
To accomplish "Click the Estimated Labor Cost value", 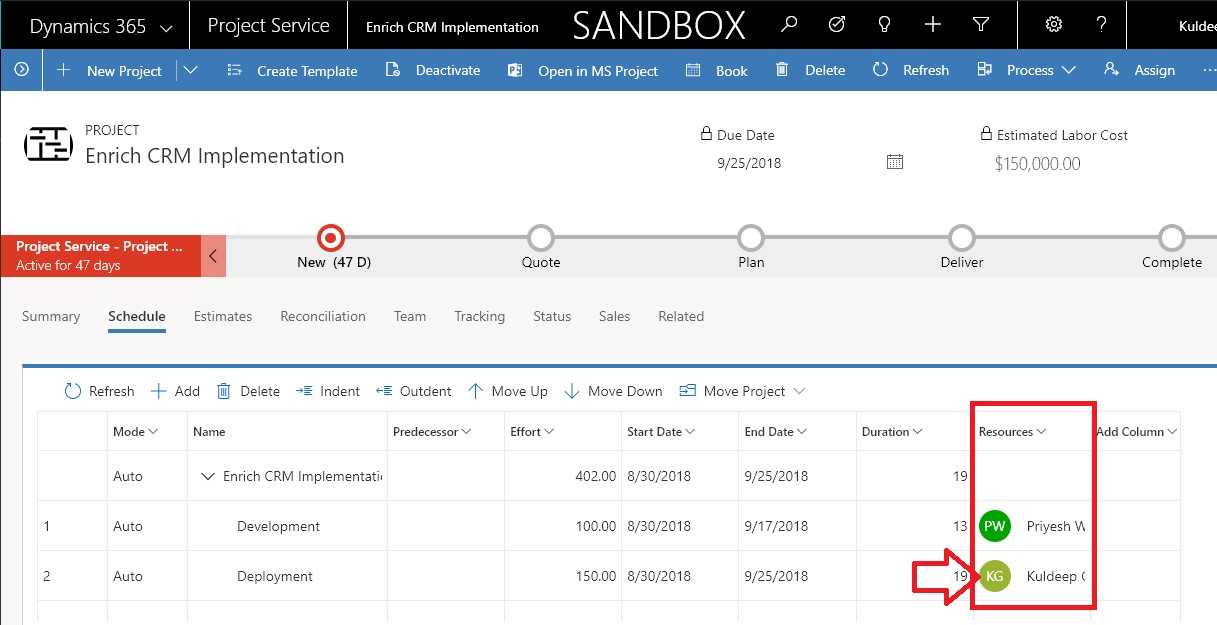I will pos(1037,163).
